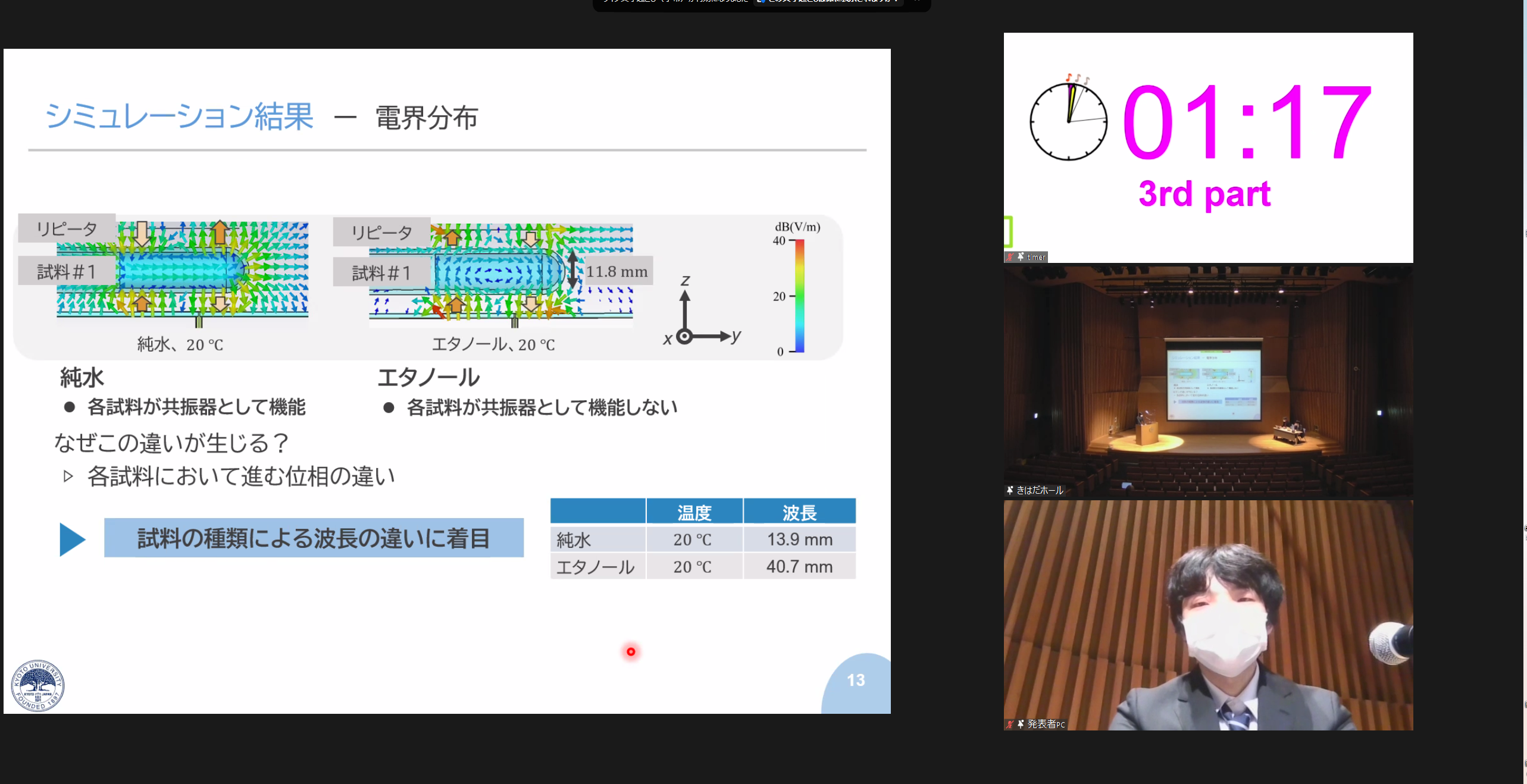Click the line 各試料において進む位相の違い
Screen dimensions: 1527x784
click(x=241, y=476)
